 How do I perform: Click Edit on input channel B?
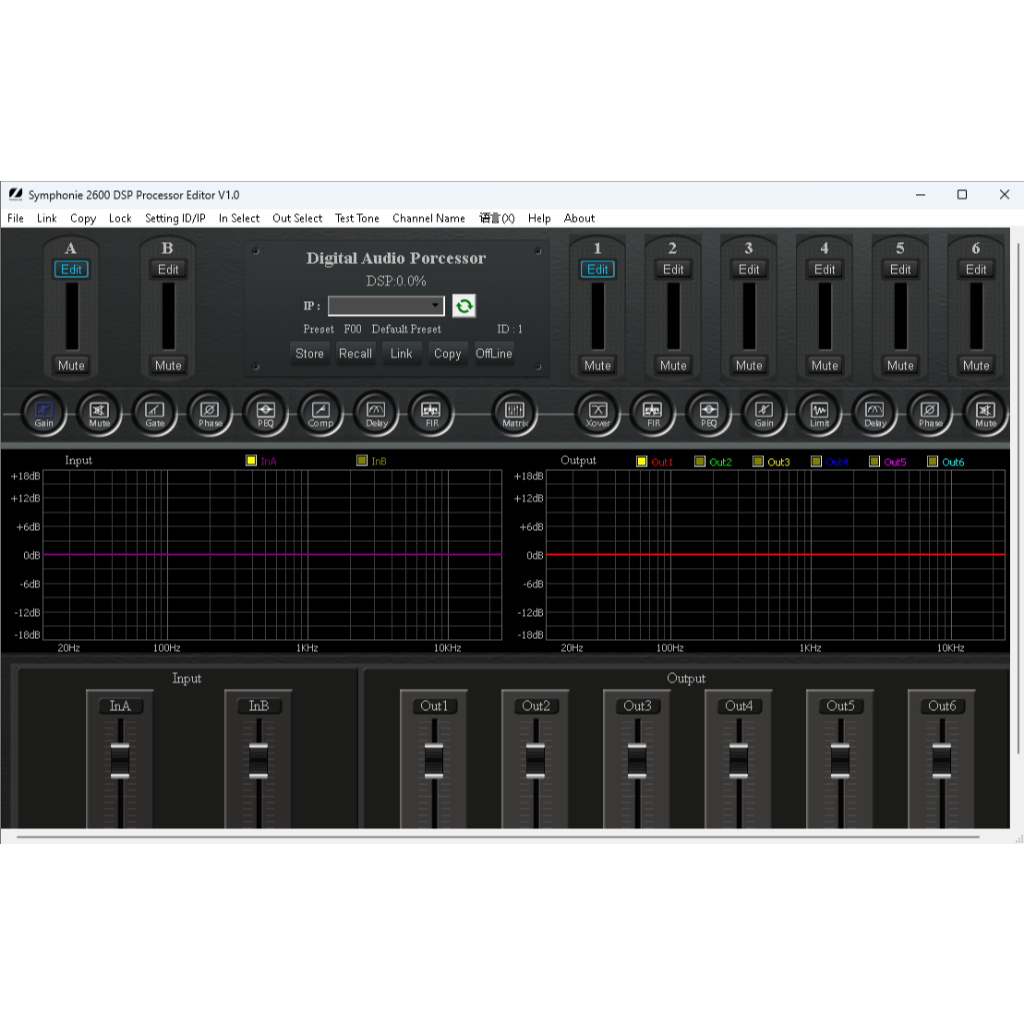[x=168, y=269]
